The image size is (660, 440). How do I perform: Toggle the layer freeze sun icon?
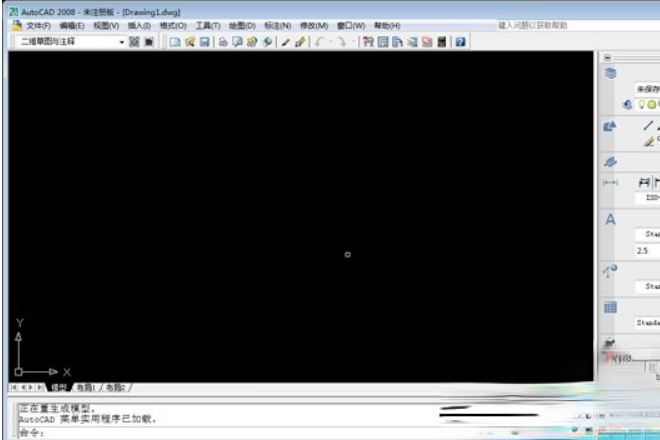pyautogui.click(x=652, y=104)
